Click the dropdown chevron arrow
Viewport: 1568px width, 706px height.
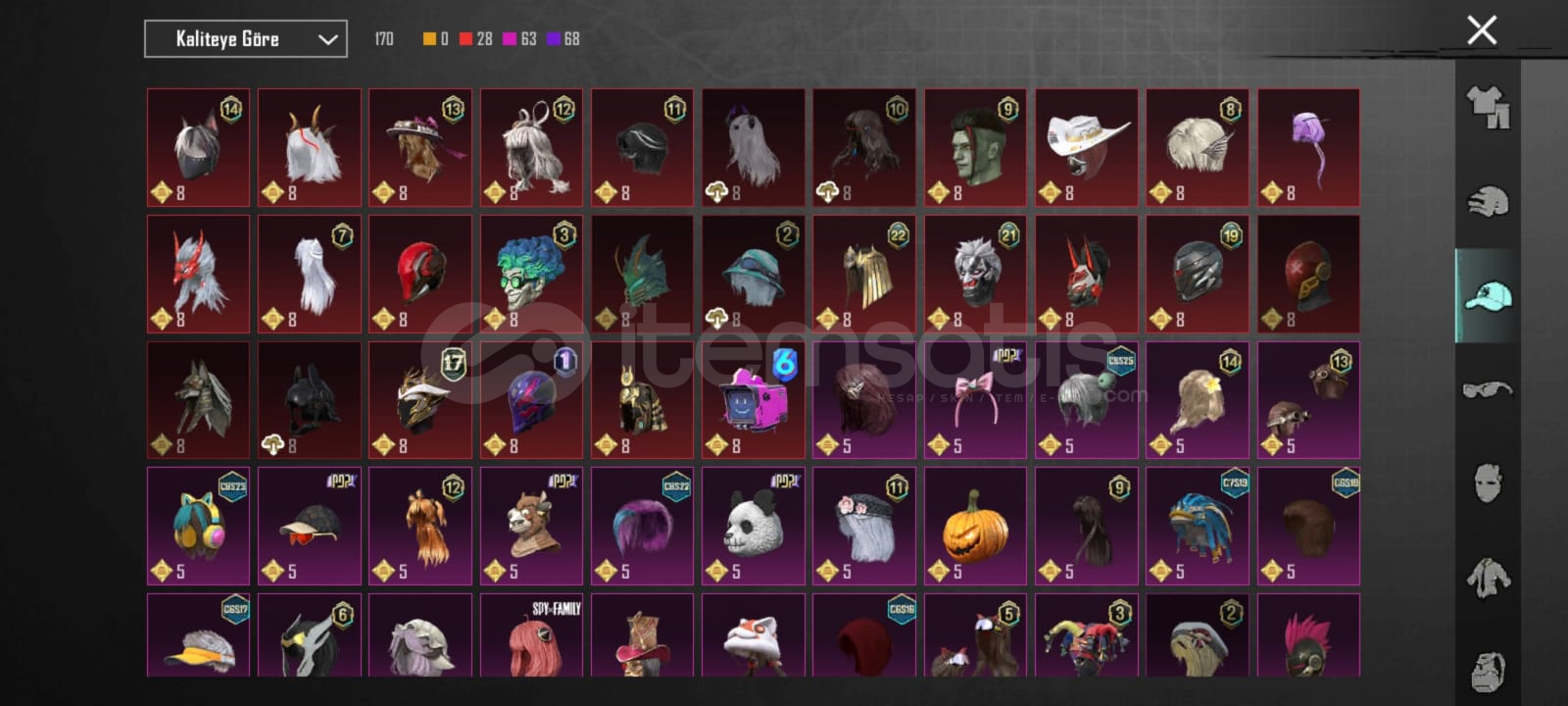click(327, 39)
